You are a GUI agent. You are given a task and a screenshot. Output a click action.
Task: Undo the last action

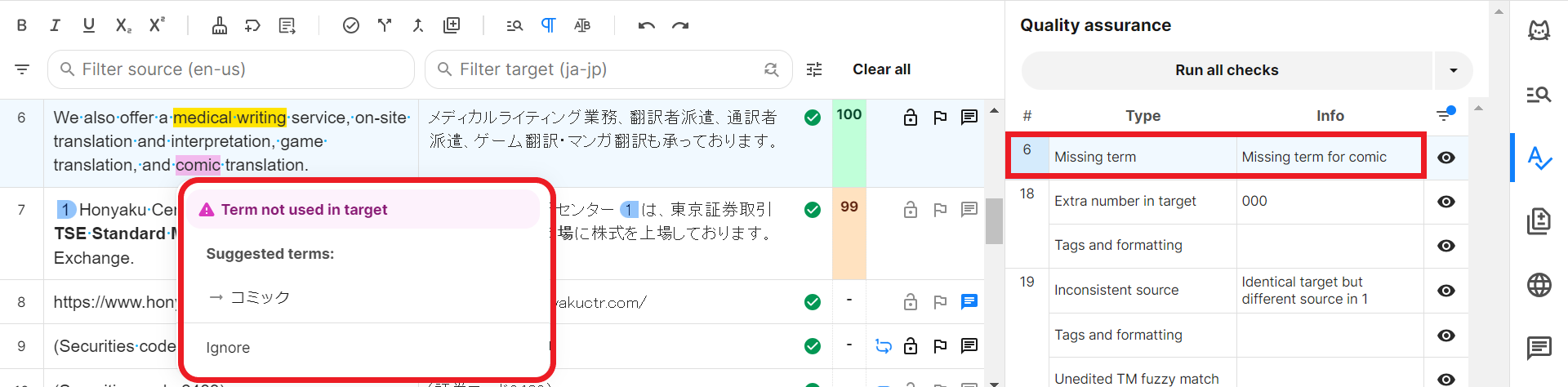tap(647, 25)
